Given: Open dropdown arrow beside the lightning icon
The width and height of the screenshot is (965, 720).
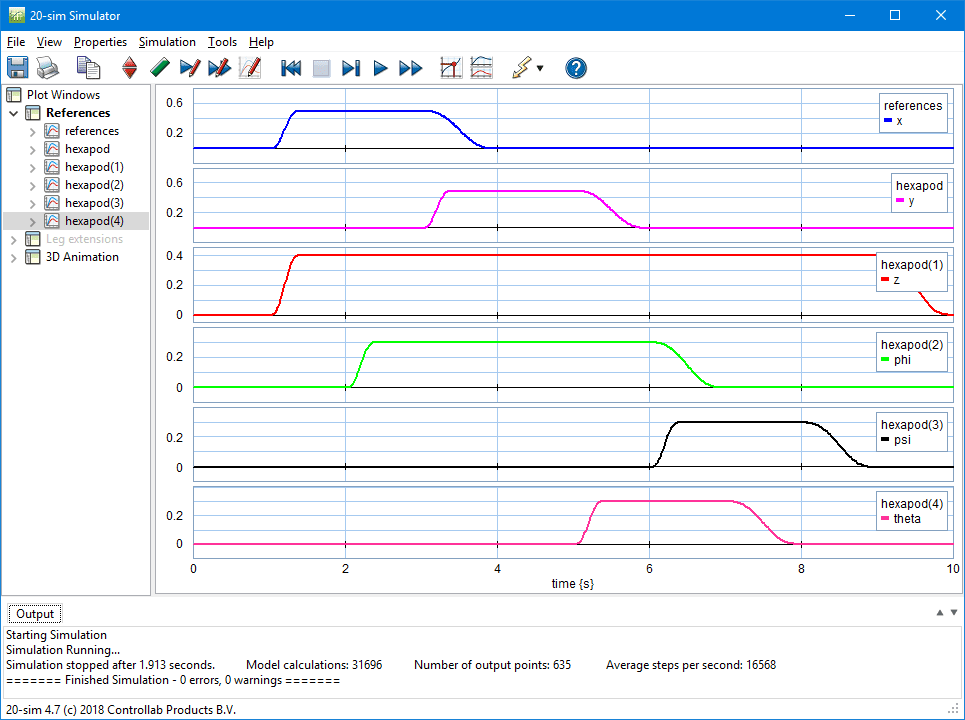Looking at the screenshot, I should 540,69.
